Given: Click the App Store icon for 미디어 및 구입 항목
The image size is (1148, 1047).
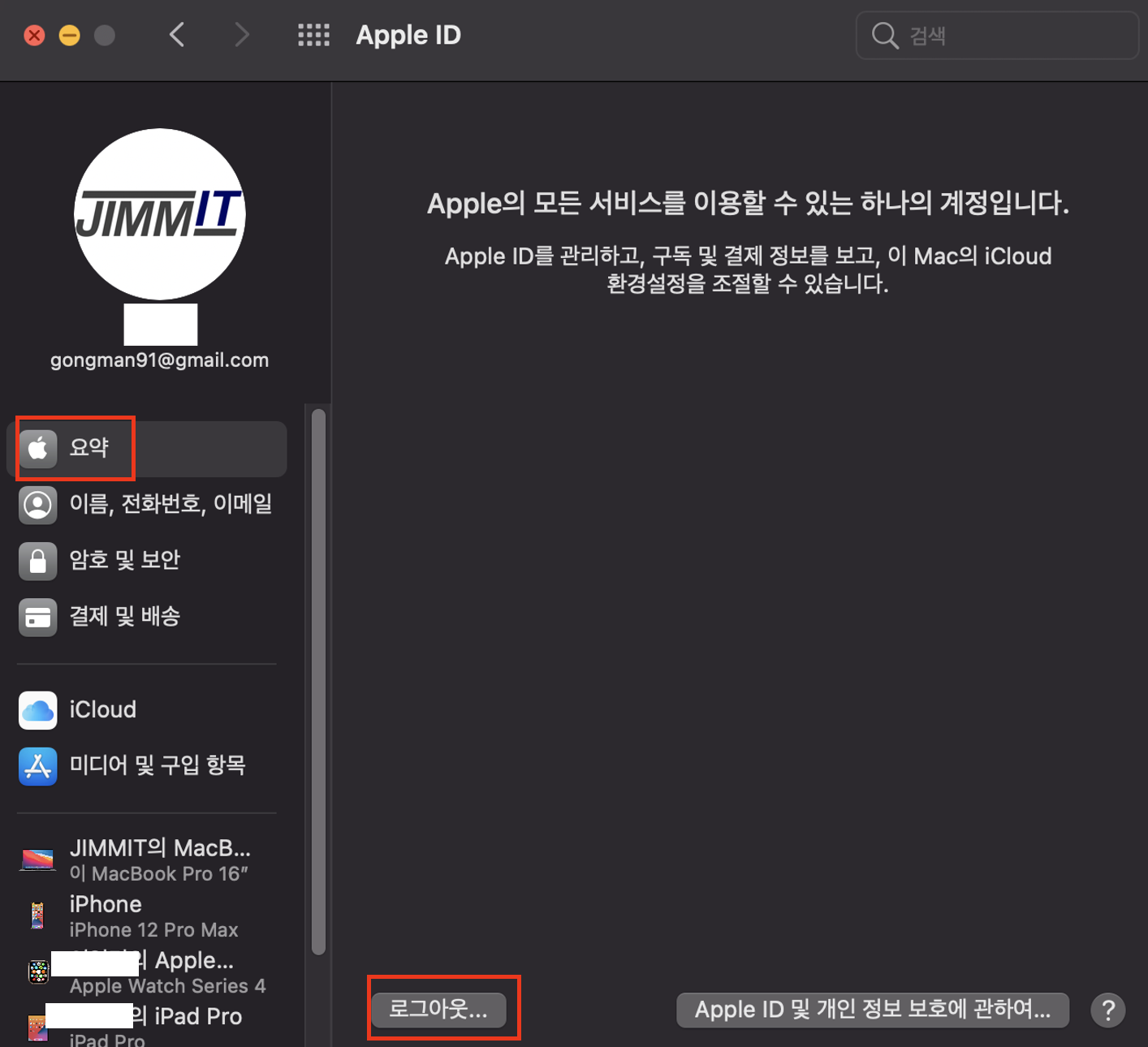Looking at the screenshot, I should coord(38,767).
